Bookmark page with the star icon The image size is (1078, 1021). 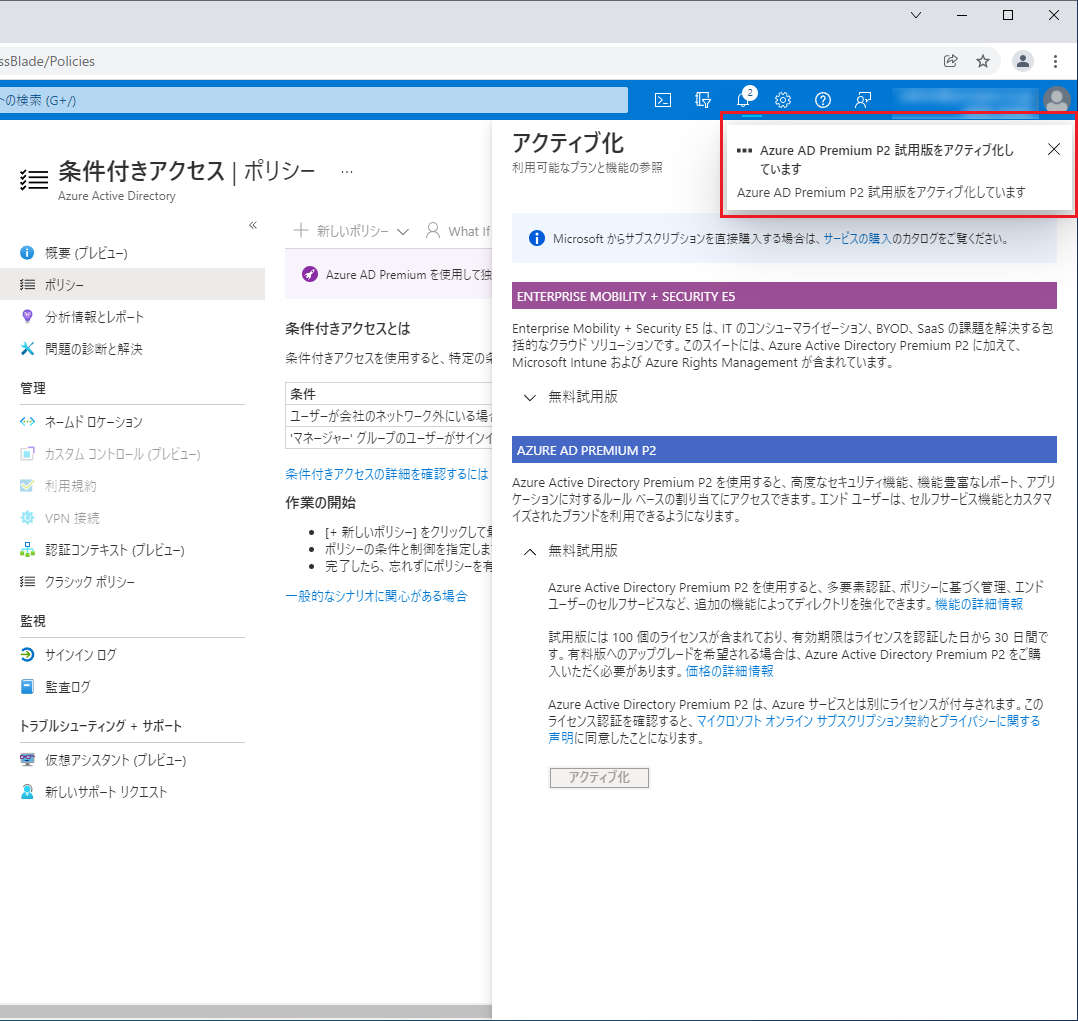[983, 61]
